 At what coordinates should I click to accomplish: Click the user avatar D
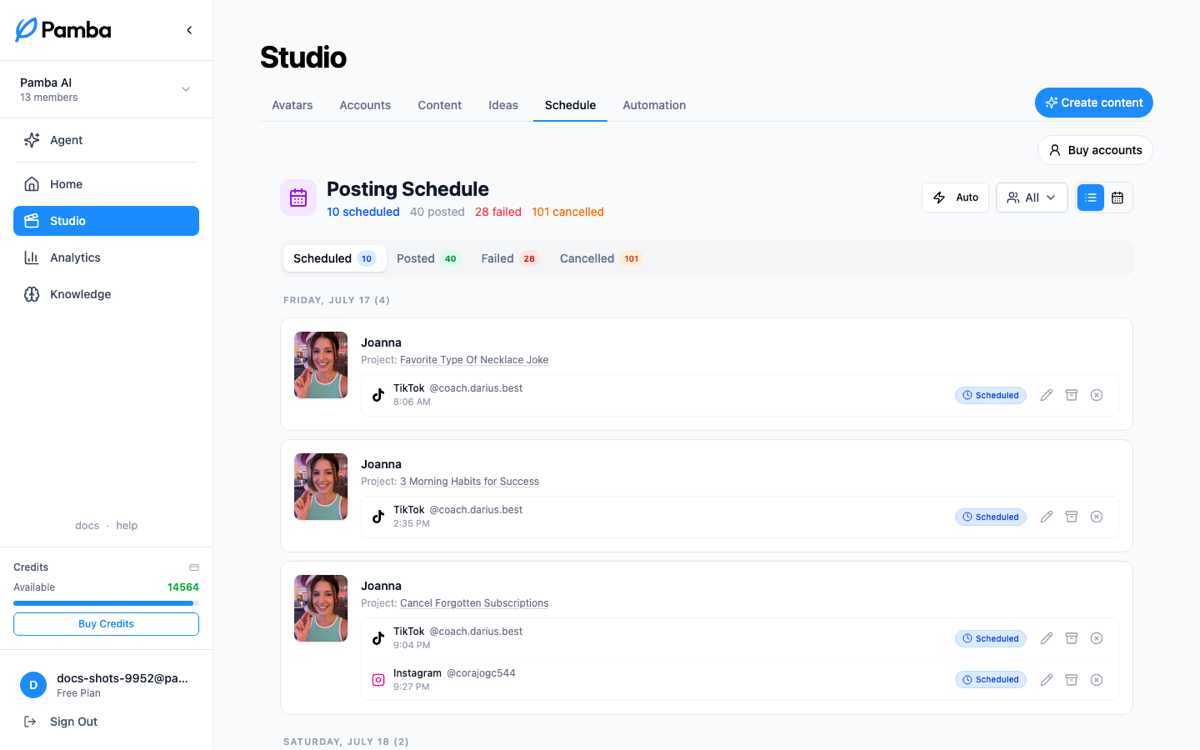(x=33, y=685)
